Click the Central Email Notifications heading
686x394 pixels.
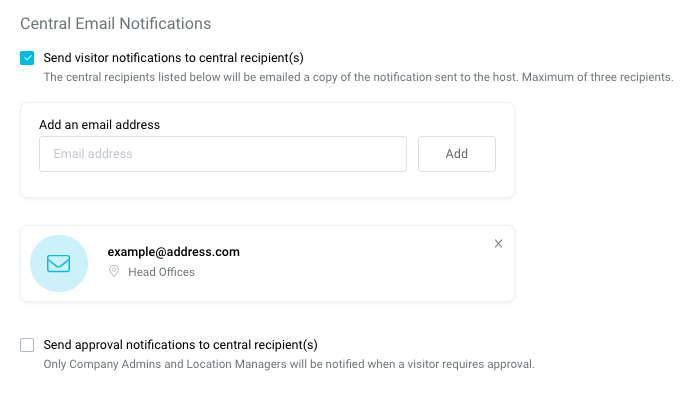pos(116,24)
